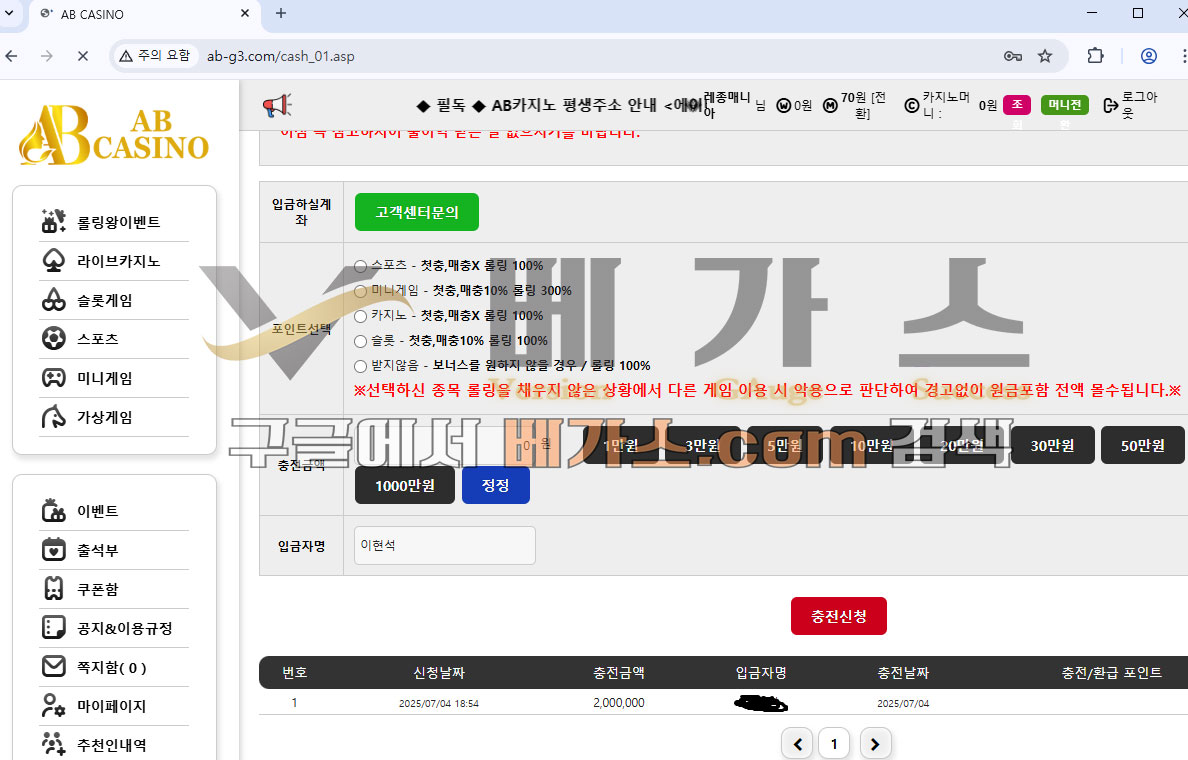Open the virtual game horse icon
The width and height of the screenshot is (1188, 760).
tap(53, 417)
